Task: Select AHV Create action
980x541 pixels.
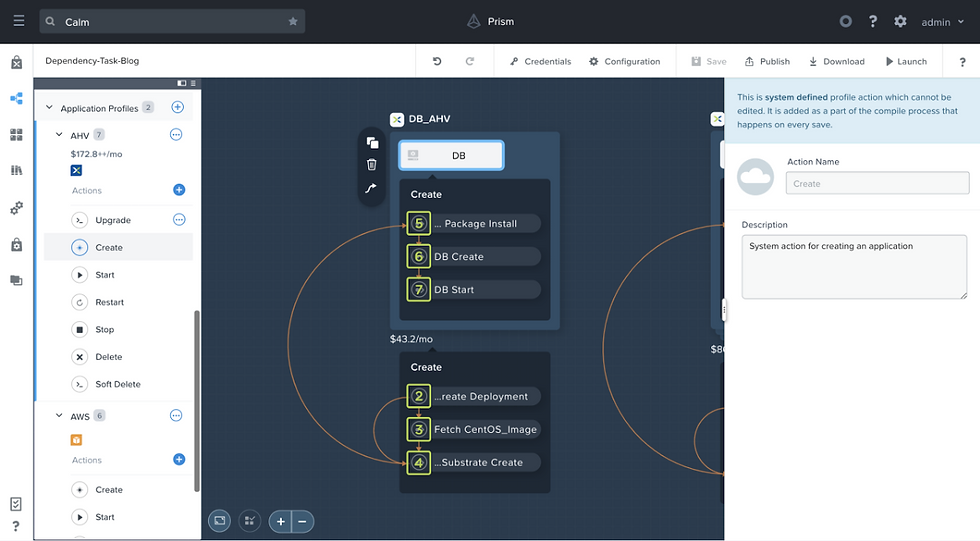Action: tap(118, 247)
